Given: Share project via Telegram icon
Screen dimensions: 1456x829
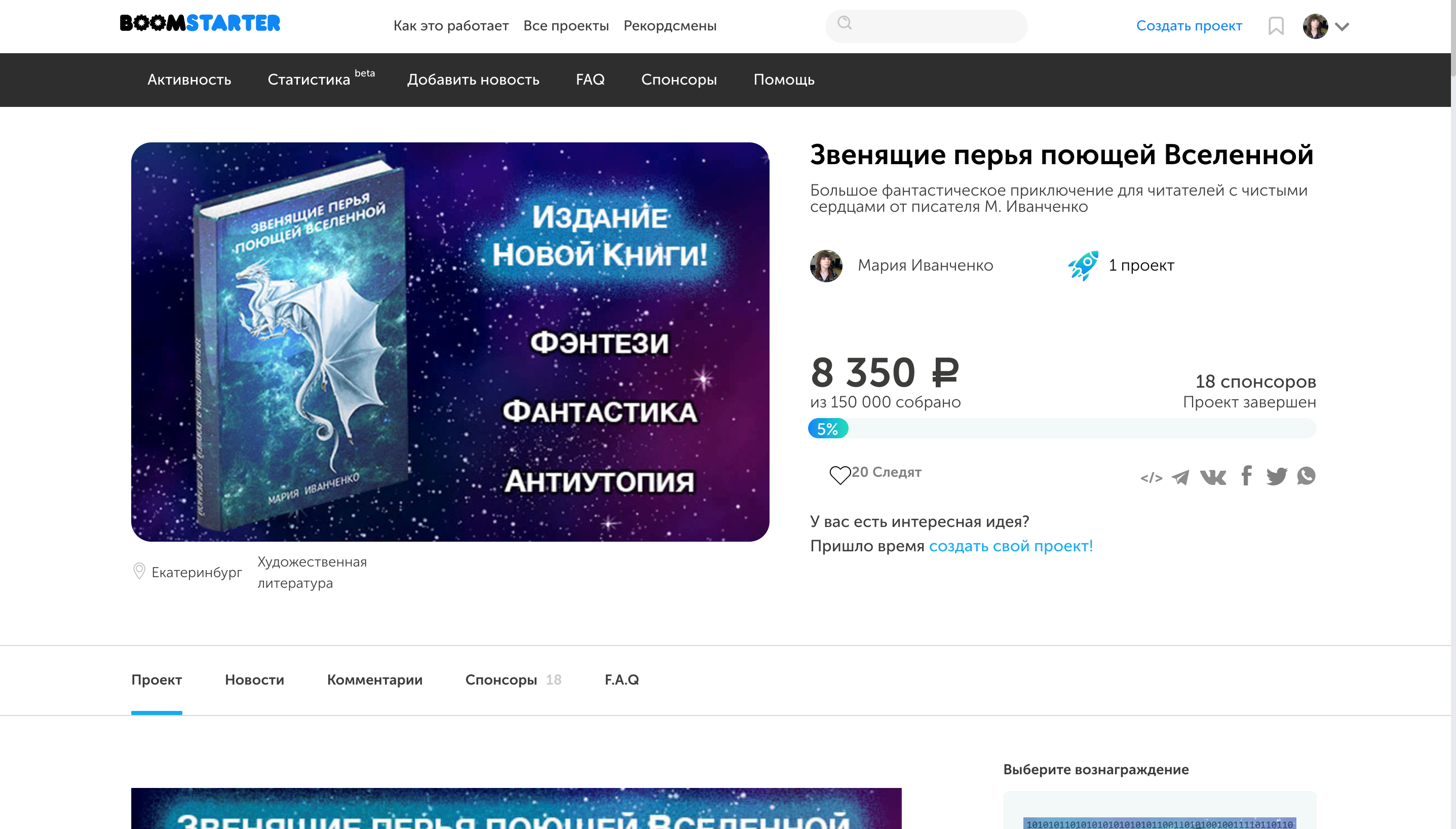Looking at the screenshot, I should (x=1180, y=476).
